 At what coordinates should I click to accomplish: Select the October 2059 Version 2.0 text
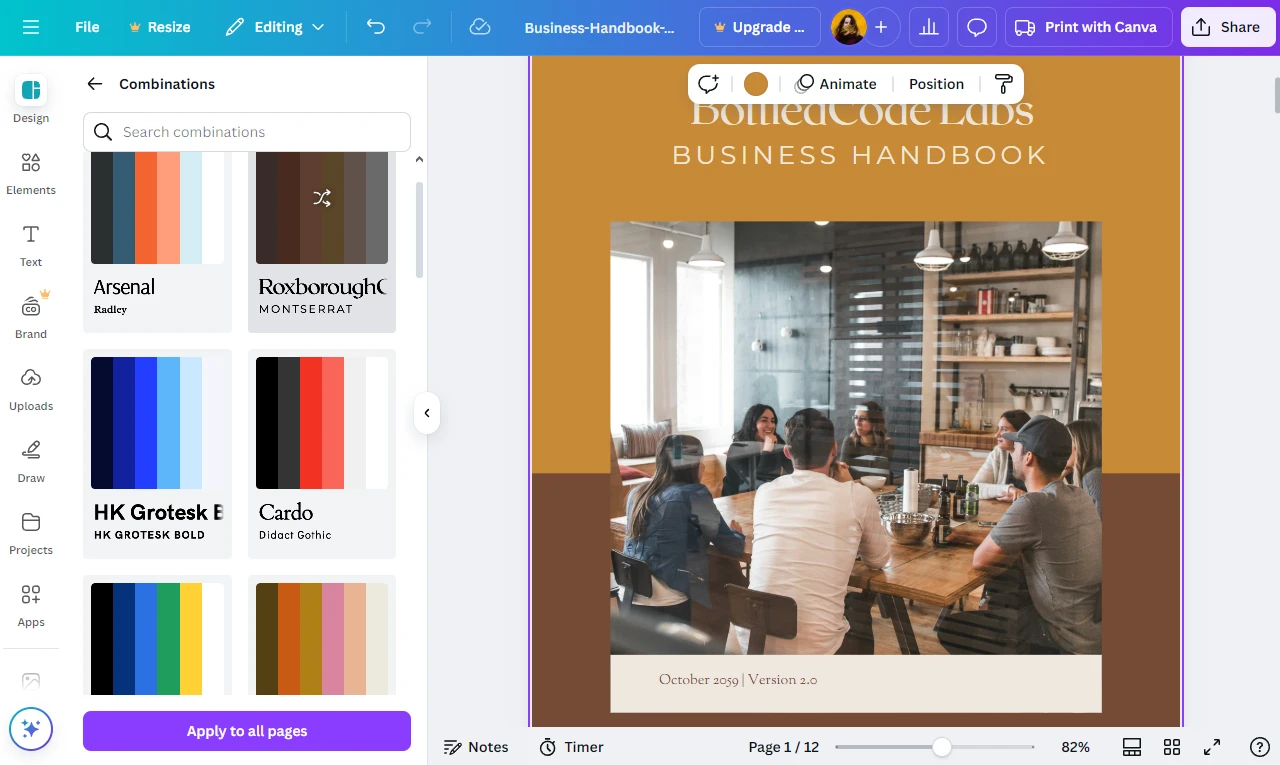pos(738,680)
